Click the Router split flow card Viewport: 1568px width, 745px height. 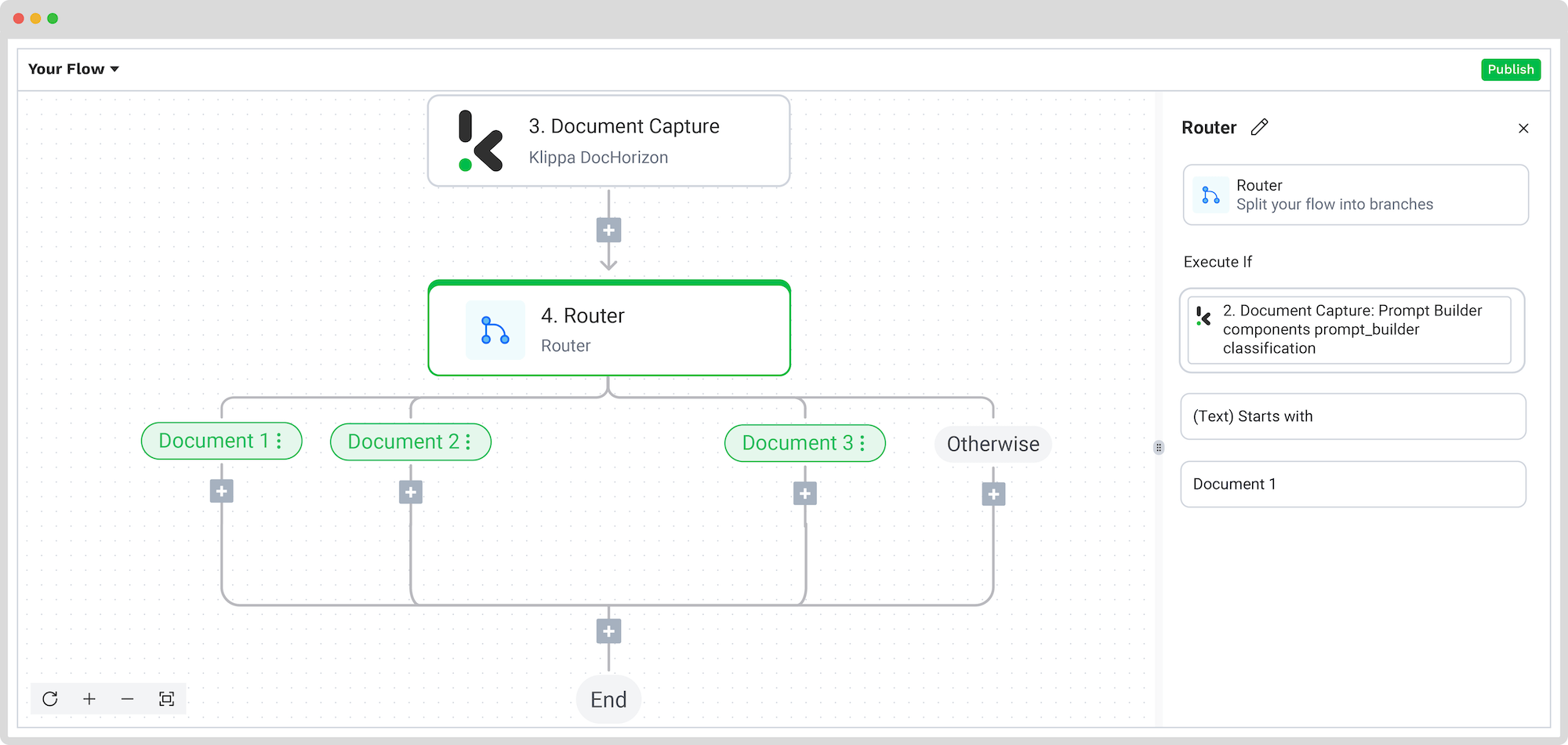click(1356, 194)
